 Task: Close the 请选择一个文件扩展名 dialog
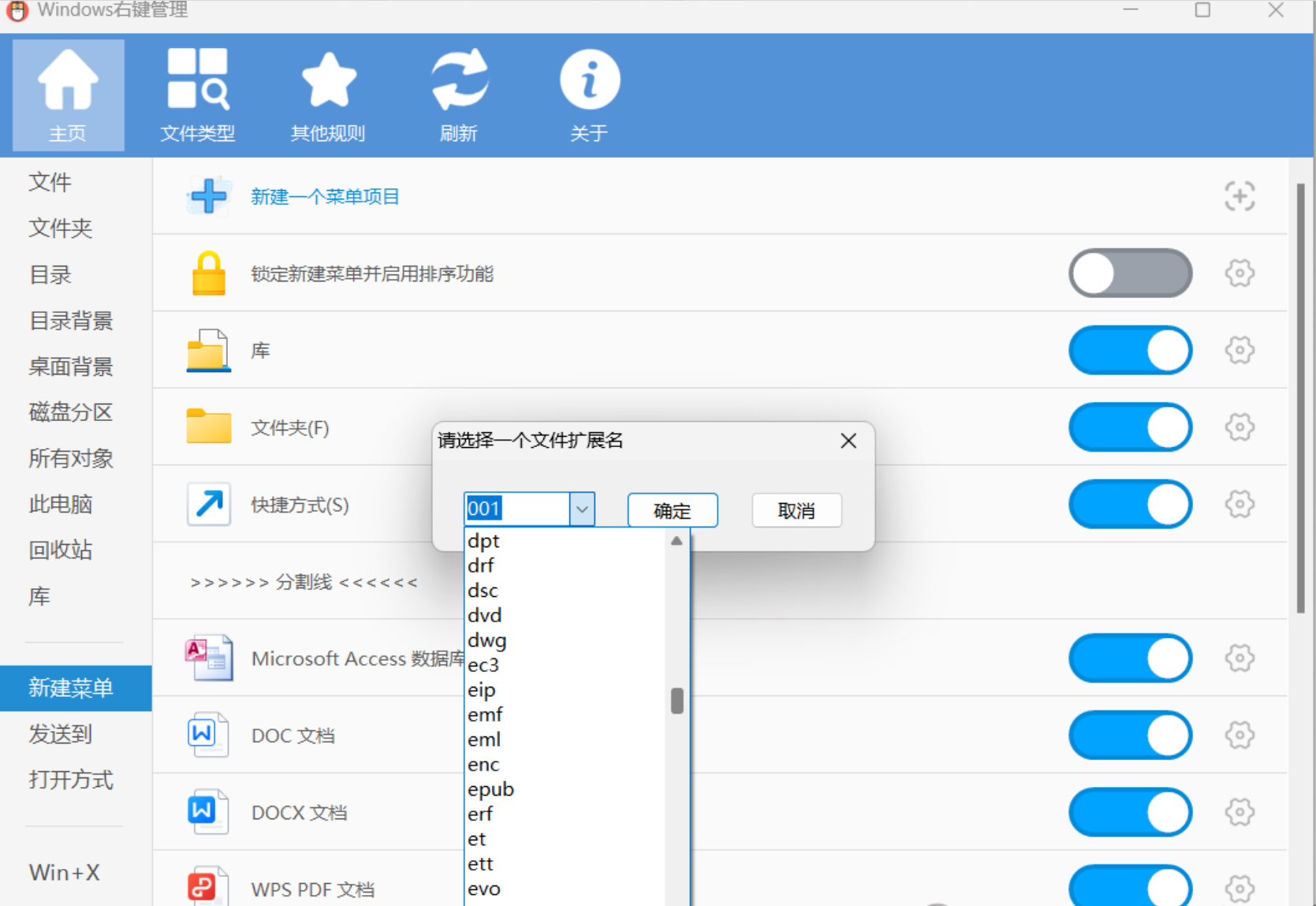click(x=848, y=441)
